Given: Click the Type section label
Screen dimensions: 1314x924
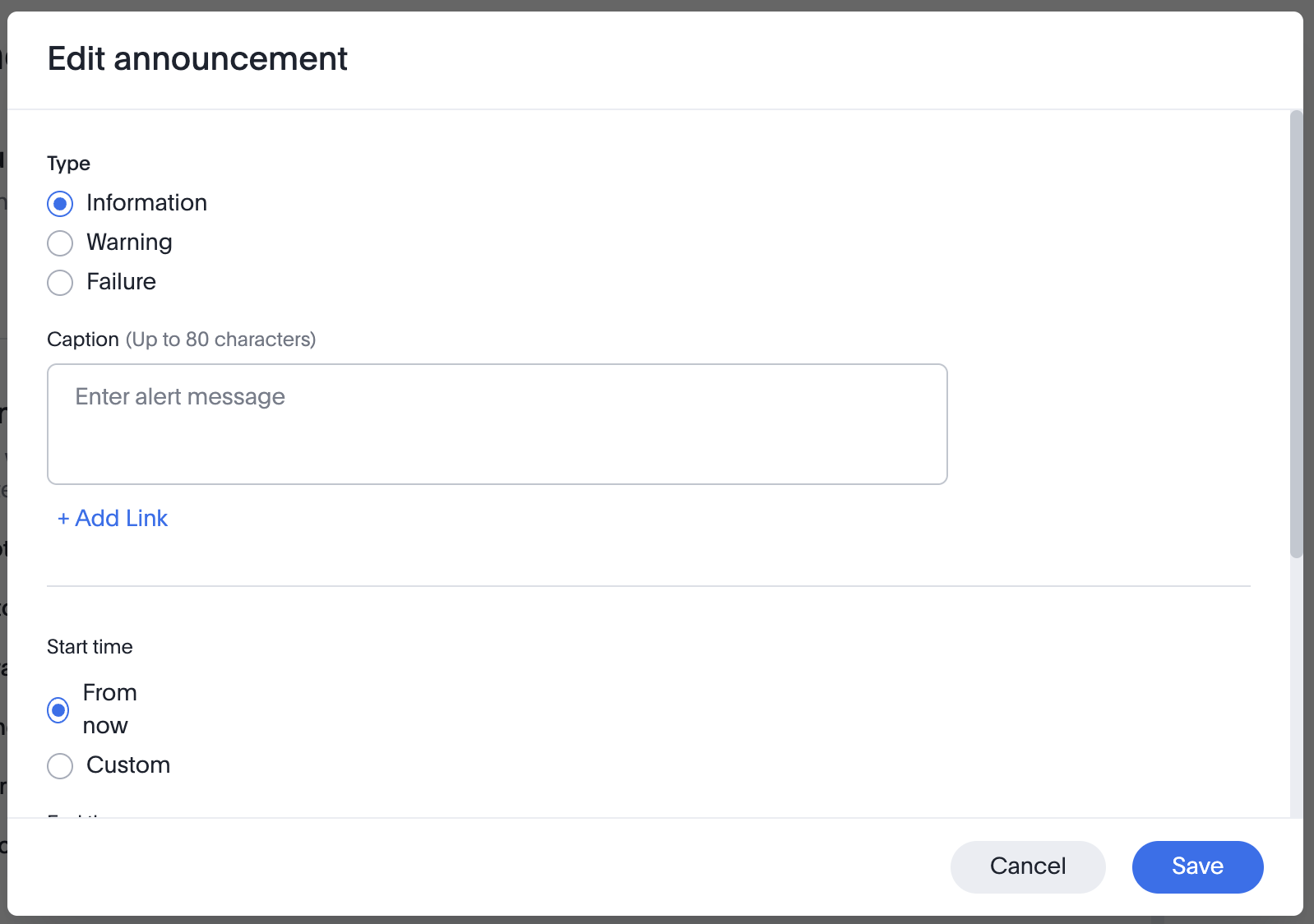Looking at the screenshot, I should tap(68, 163).
